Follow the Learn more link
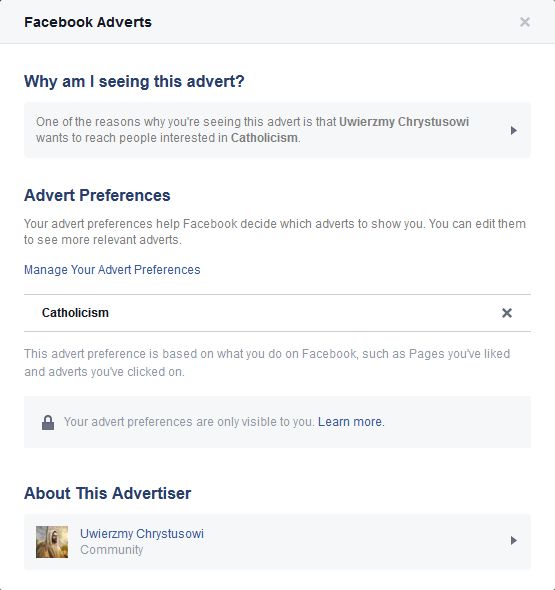Screen dimensions: 555x590 point(350,422)
